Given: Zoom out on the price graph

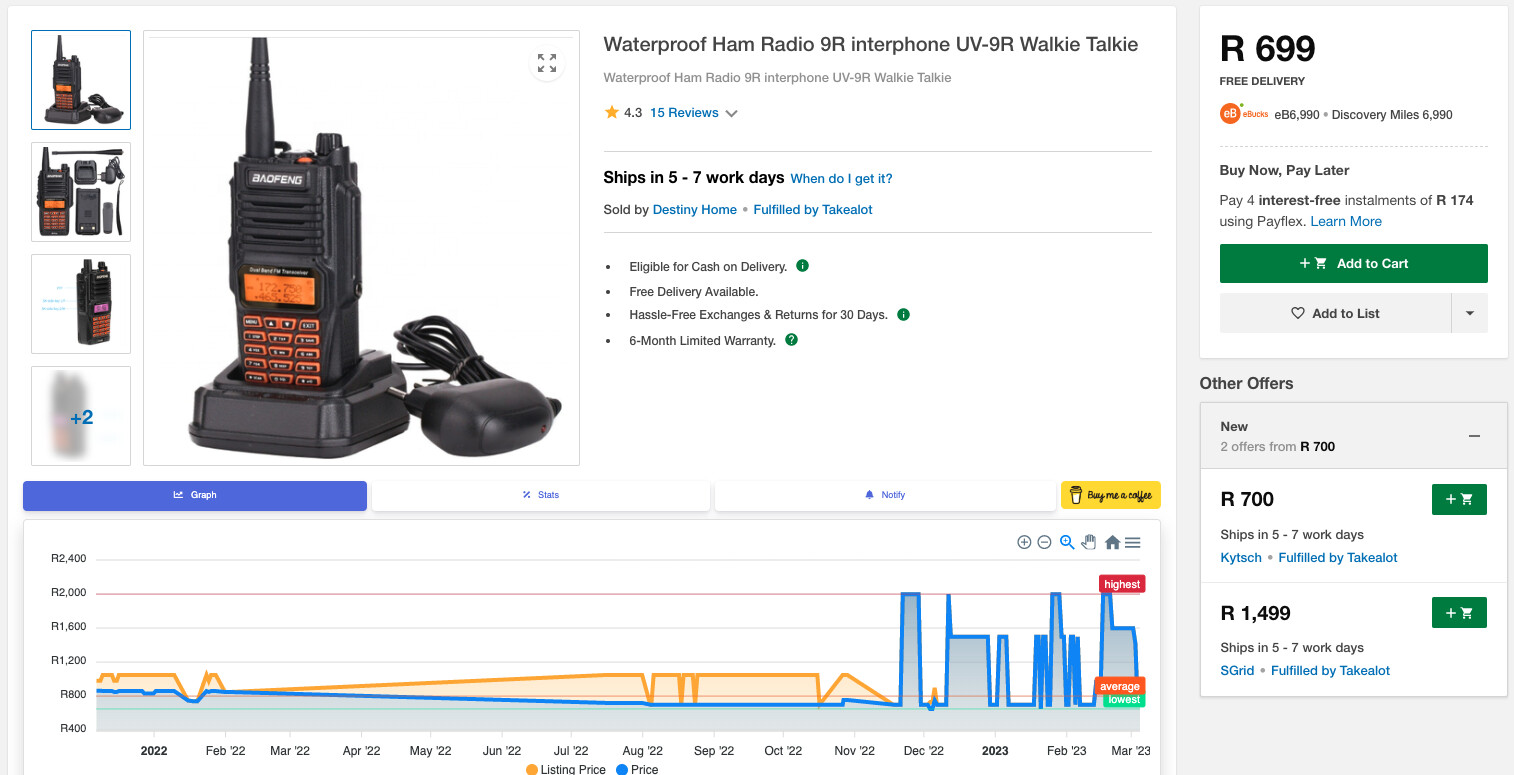Looking at the screenshot, I should coord(1044,542).
